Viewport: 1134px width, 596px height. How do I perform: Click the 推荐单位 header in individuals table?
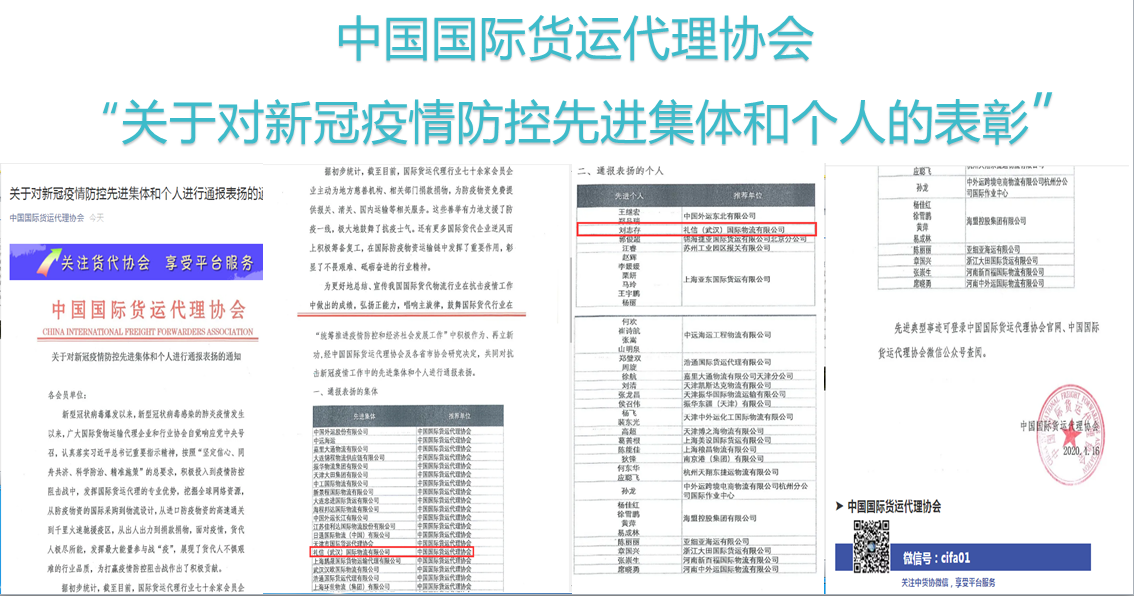pos(749,194)
